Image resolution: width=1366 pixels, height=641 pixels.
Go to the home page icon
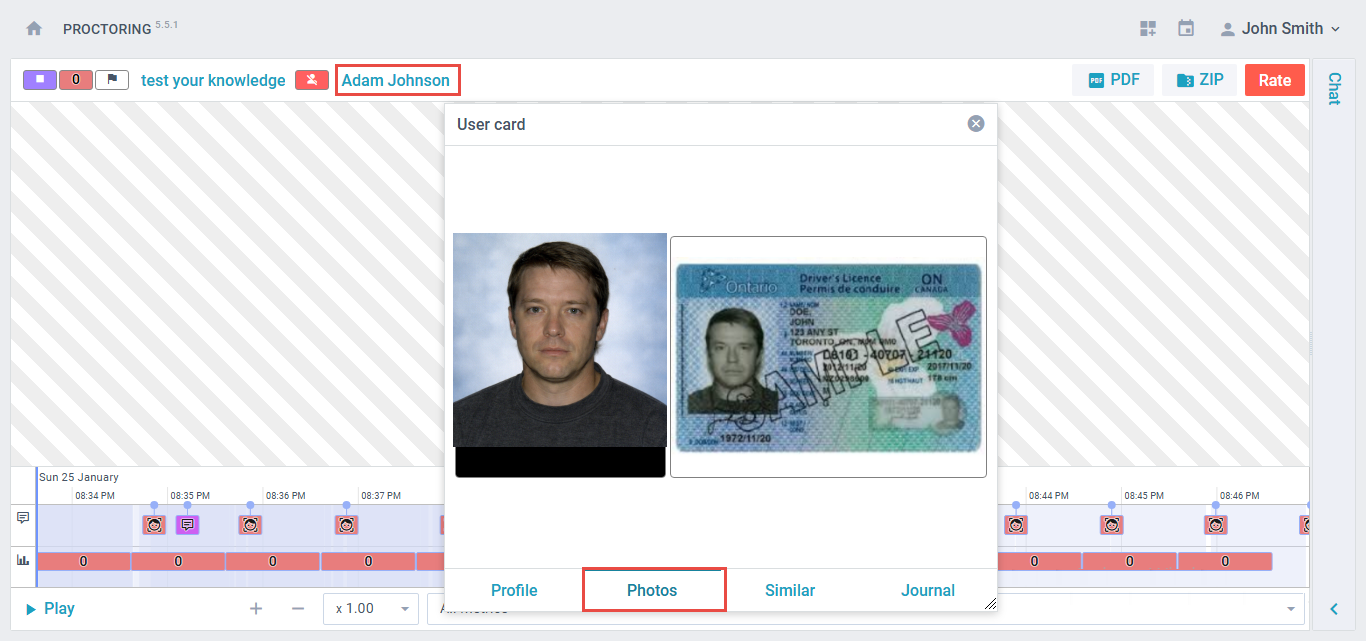coord(34,29)
